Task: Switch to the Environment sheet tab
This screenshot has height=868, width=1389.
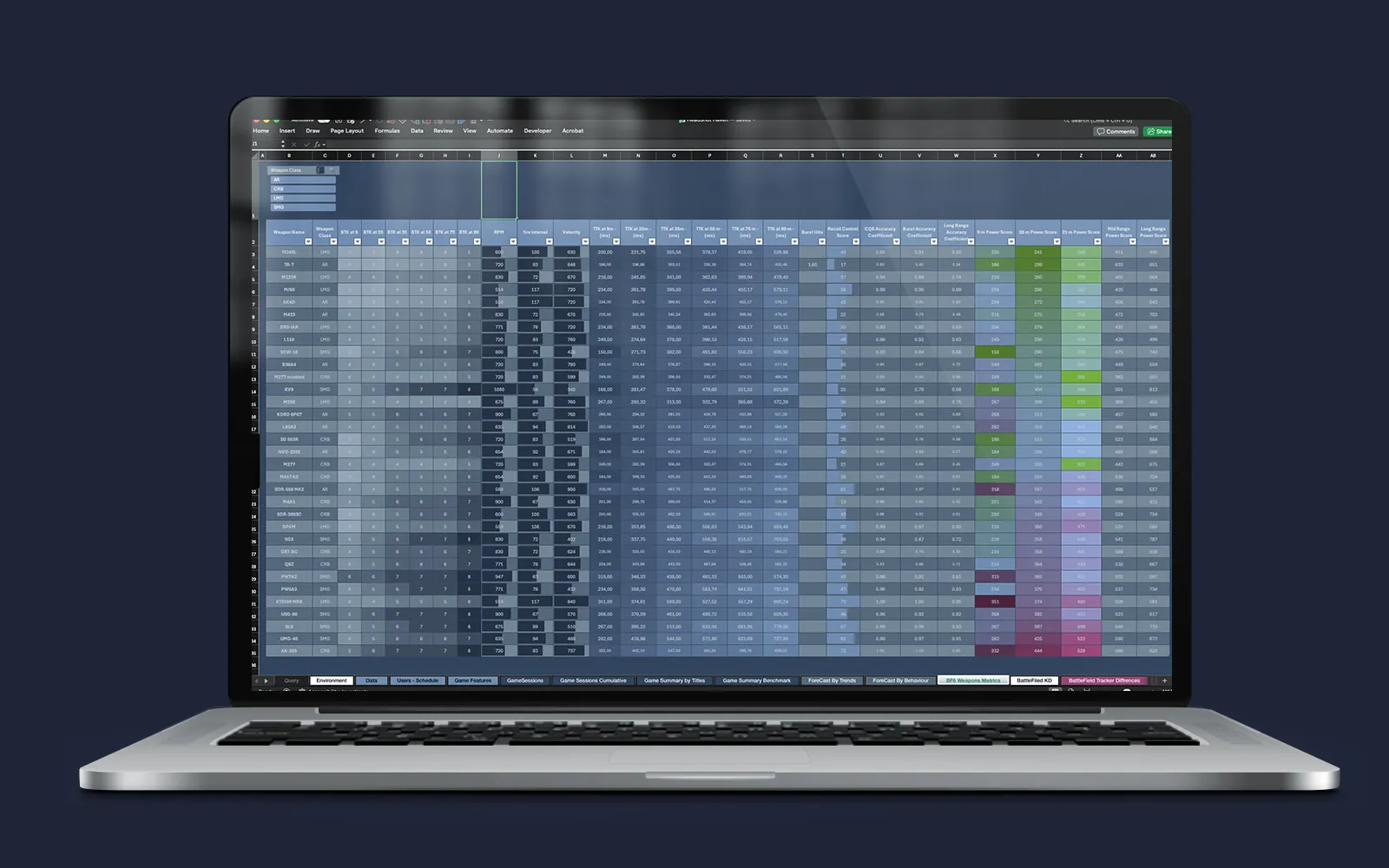Action: [x=332, y=681]
